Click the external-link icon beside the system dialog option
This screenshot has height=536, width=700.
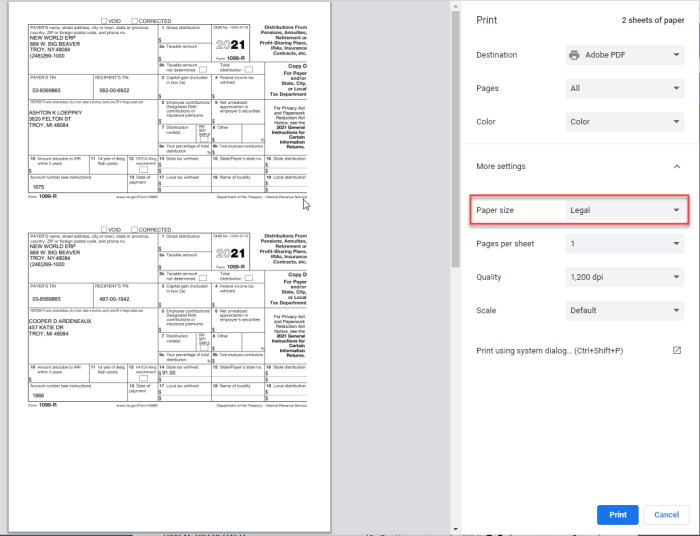coord(677,351)
